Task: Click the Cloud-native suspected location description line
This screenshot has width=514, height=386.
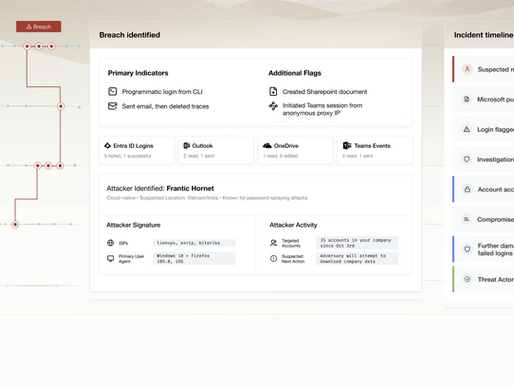Action: click(207, 198)
